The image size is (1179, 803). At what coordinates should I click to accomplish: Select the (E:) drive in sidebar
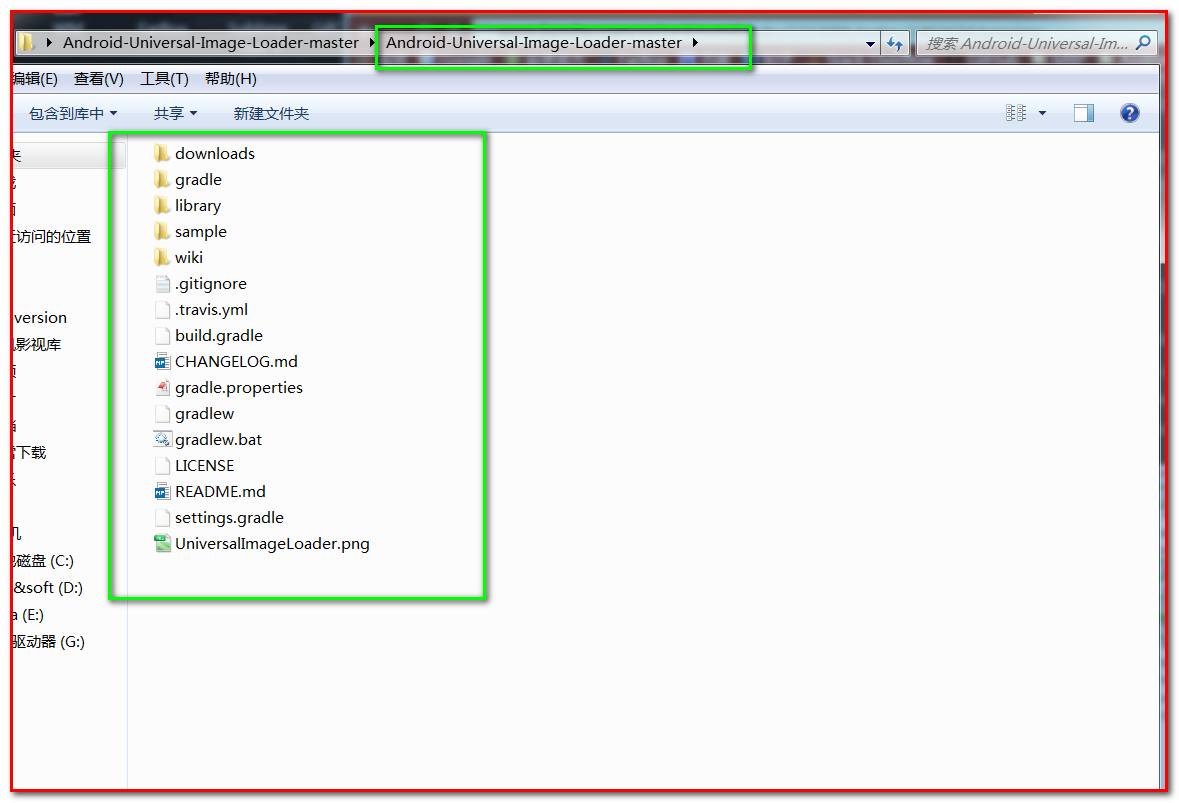(29, 615)
